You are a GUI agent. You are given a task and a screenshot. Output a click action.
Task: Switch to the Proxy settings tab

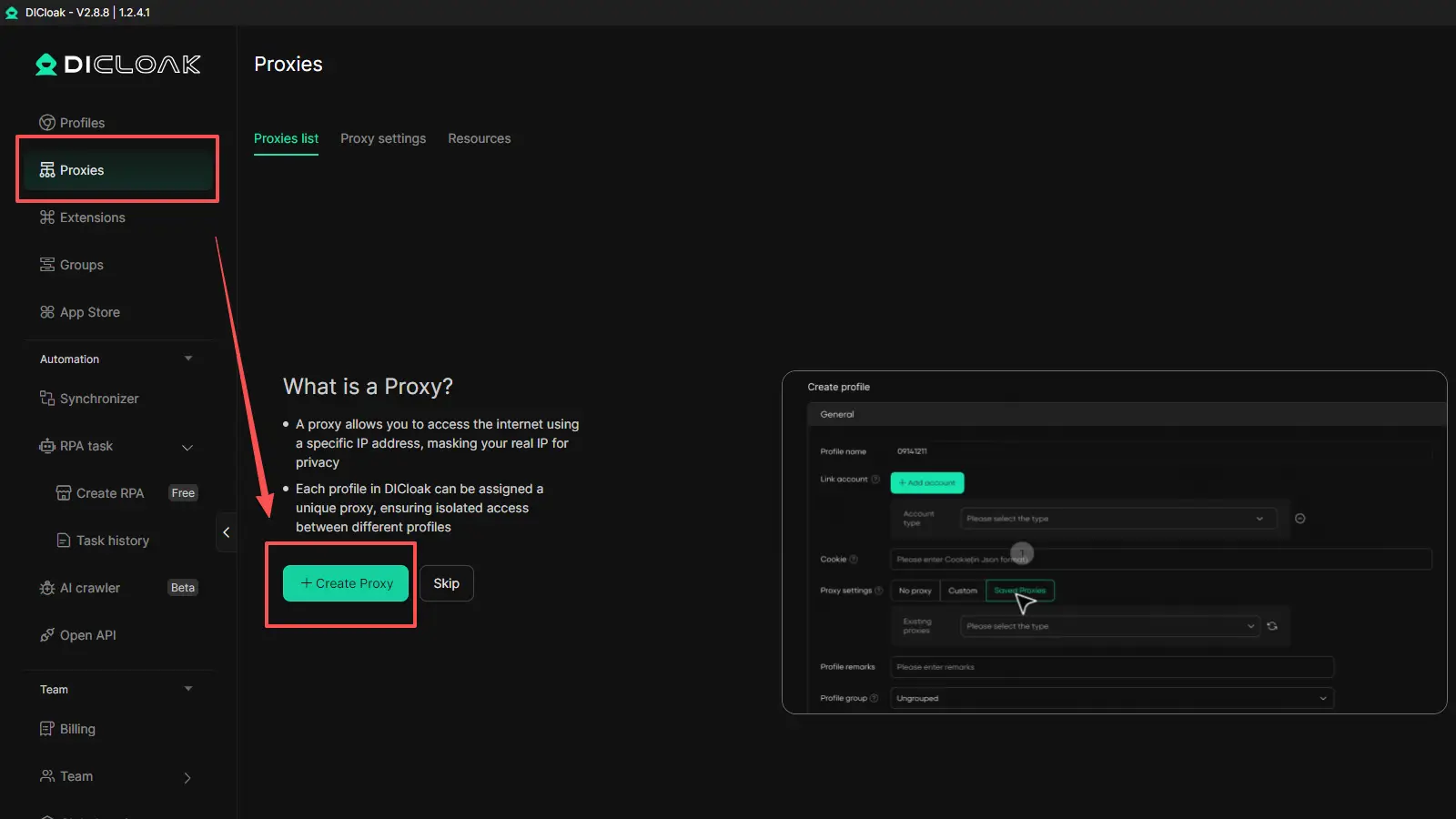[383, 138]
